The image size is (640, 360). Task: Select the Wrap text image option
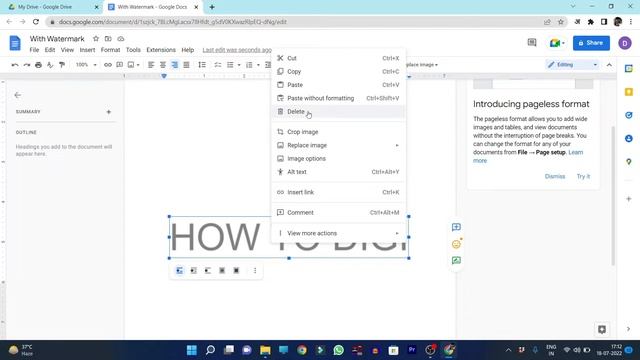(x=193, y=271)
